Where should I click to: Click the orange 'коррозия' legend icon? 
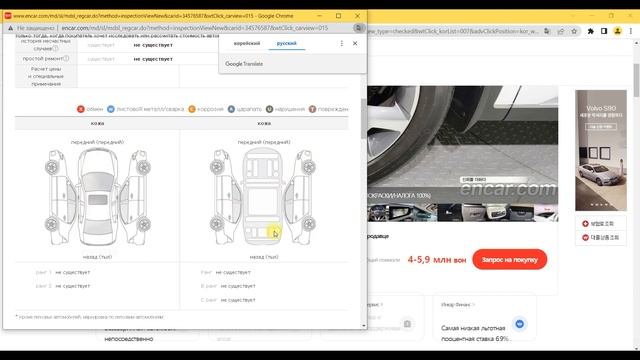pos(192,109)
